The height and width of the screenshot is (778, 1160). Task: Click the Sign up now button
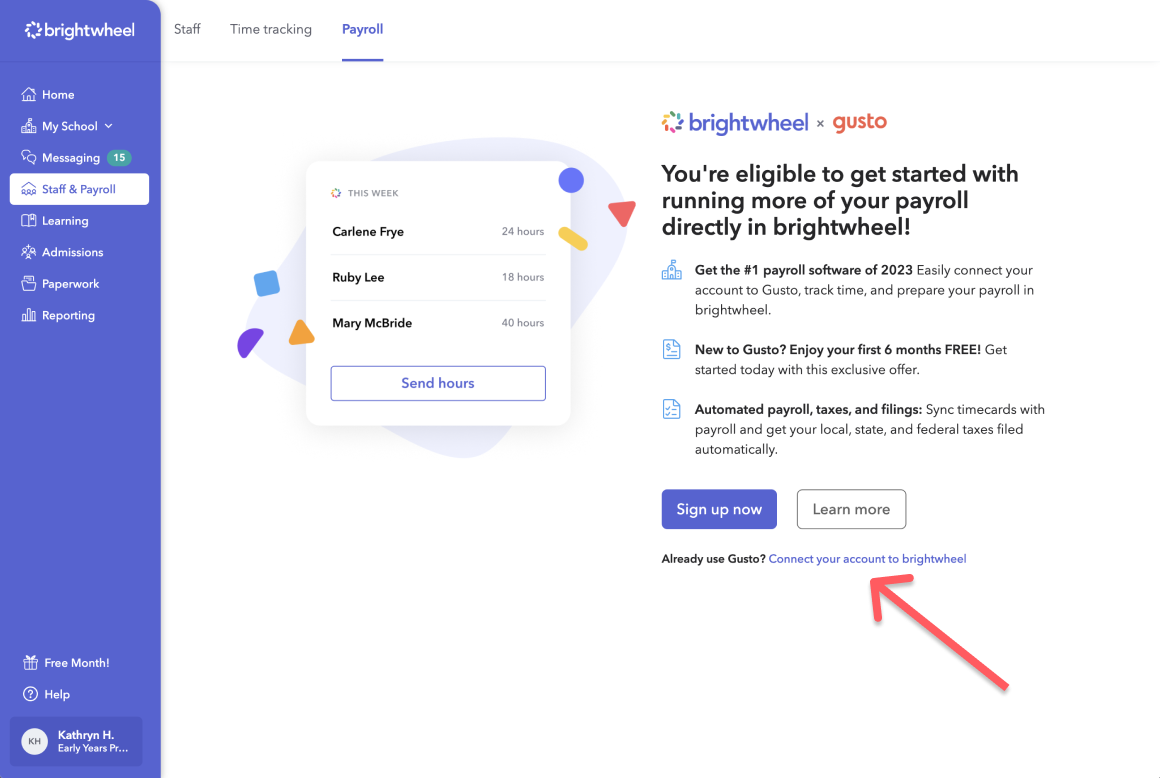point(719,509)
